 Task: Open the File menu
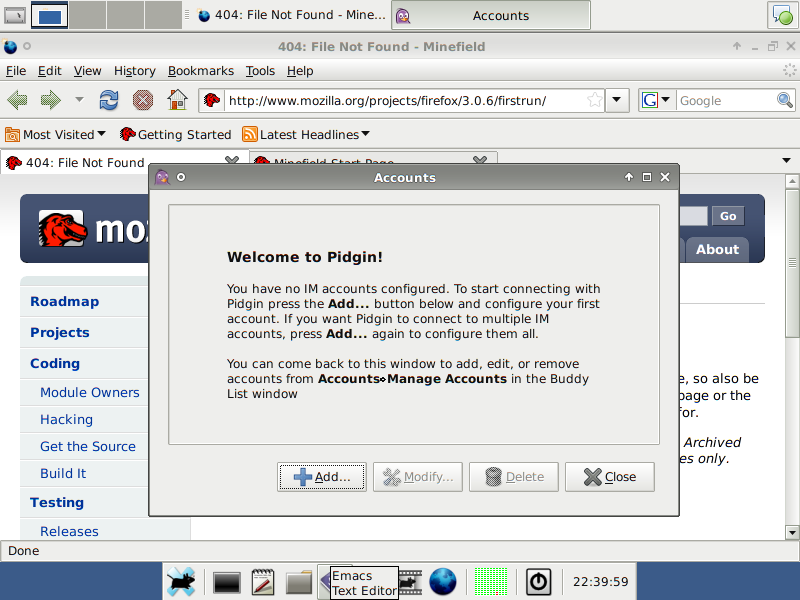point(16,71)
